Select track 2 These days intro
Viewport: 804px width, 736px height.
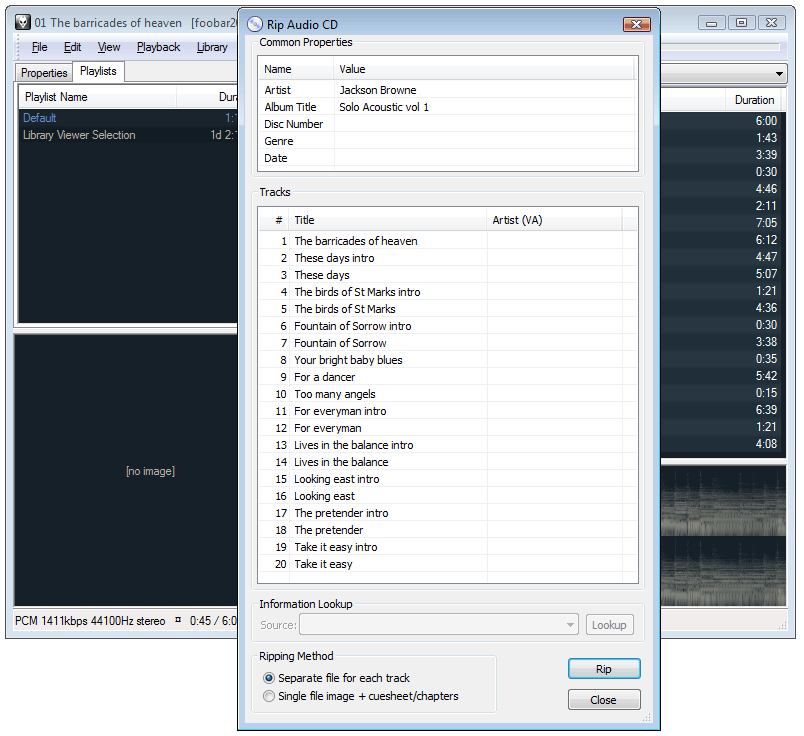click(x=448, y=258)
